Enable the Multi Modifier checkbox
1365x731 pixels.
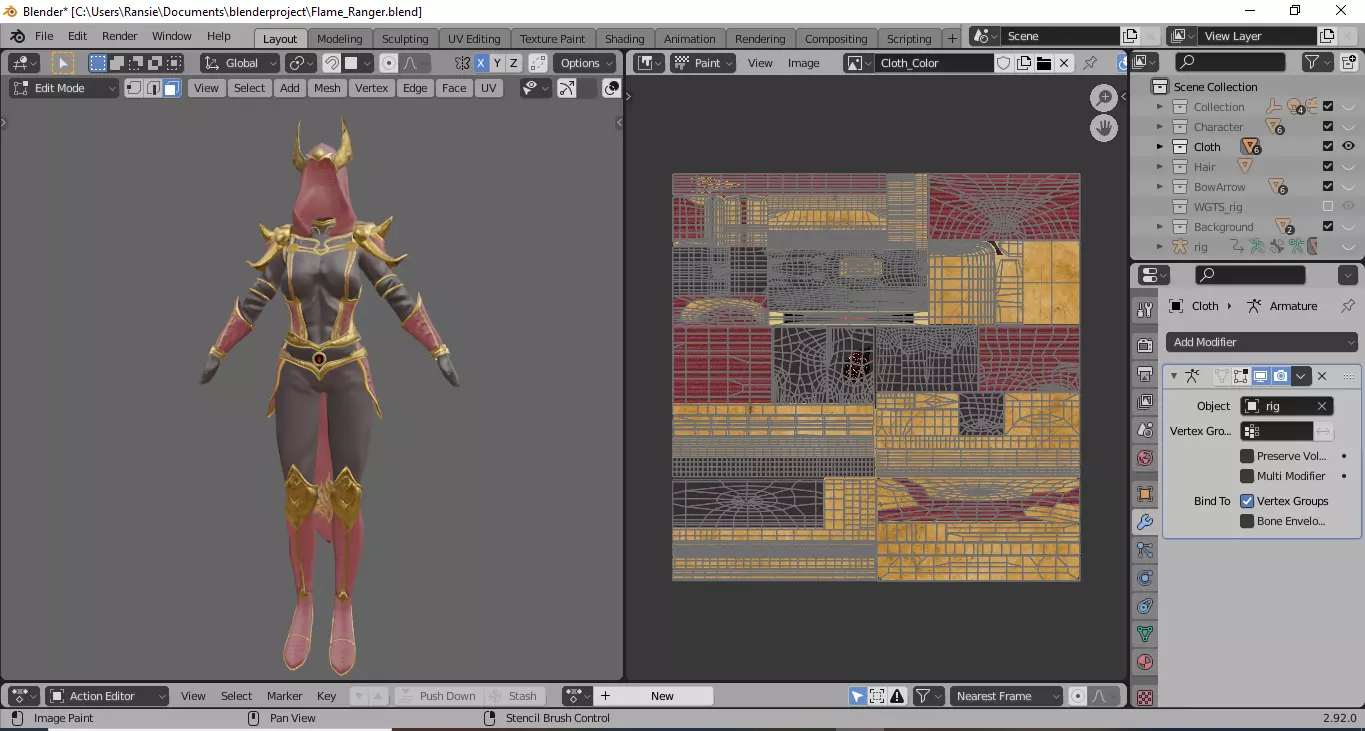point(1247,476)
